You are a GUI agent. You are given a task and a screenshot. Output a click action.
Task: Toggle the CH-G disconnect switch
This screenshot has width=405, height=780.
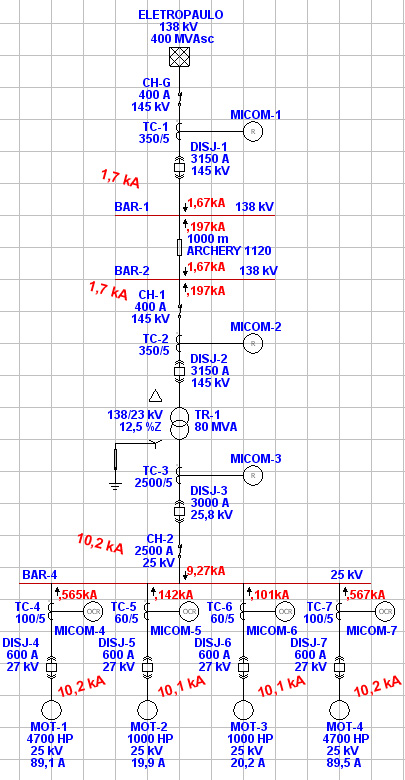(x=180, y=97)
